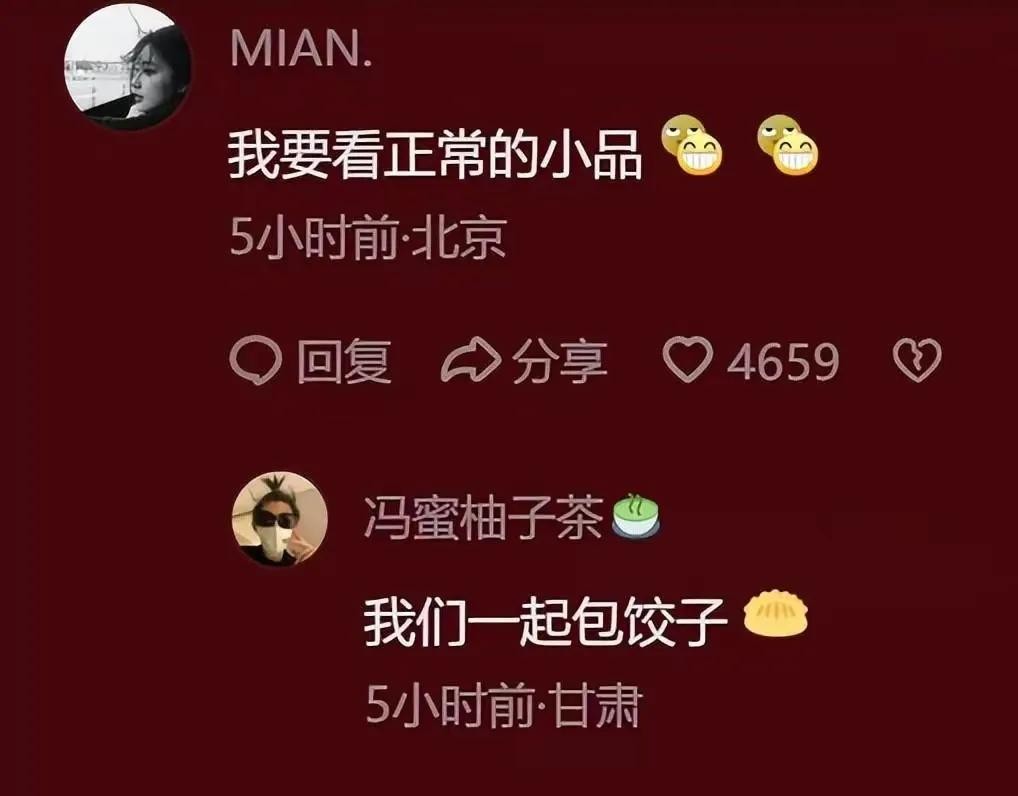The height and width of the screenshot is (796, 1018).
Task: Click the username 冯蜜柚子茶
Action: pyautogui.click(x=484, y=518)
